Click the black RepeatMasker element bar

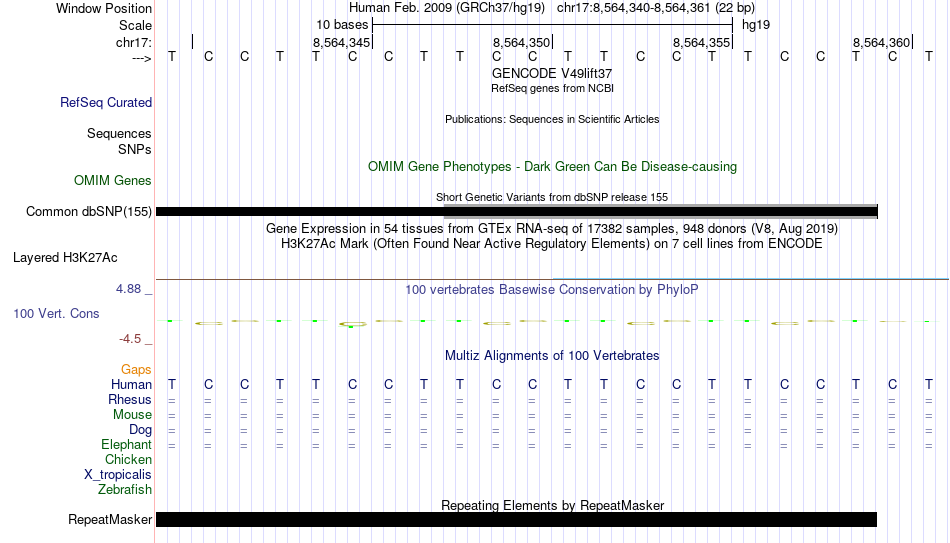click(x=516, y=519)
